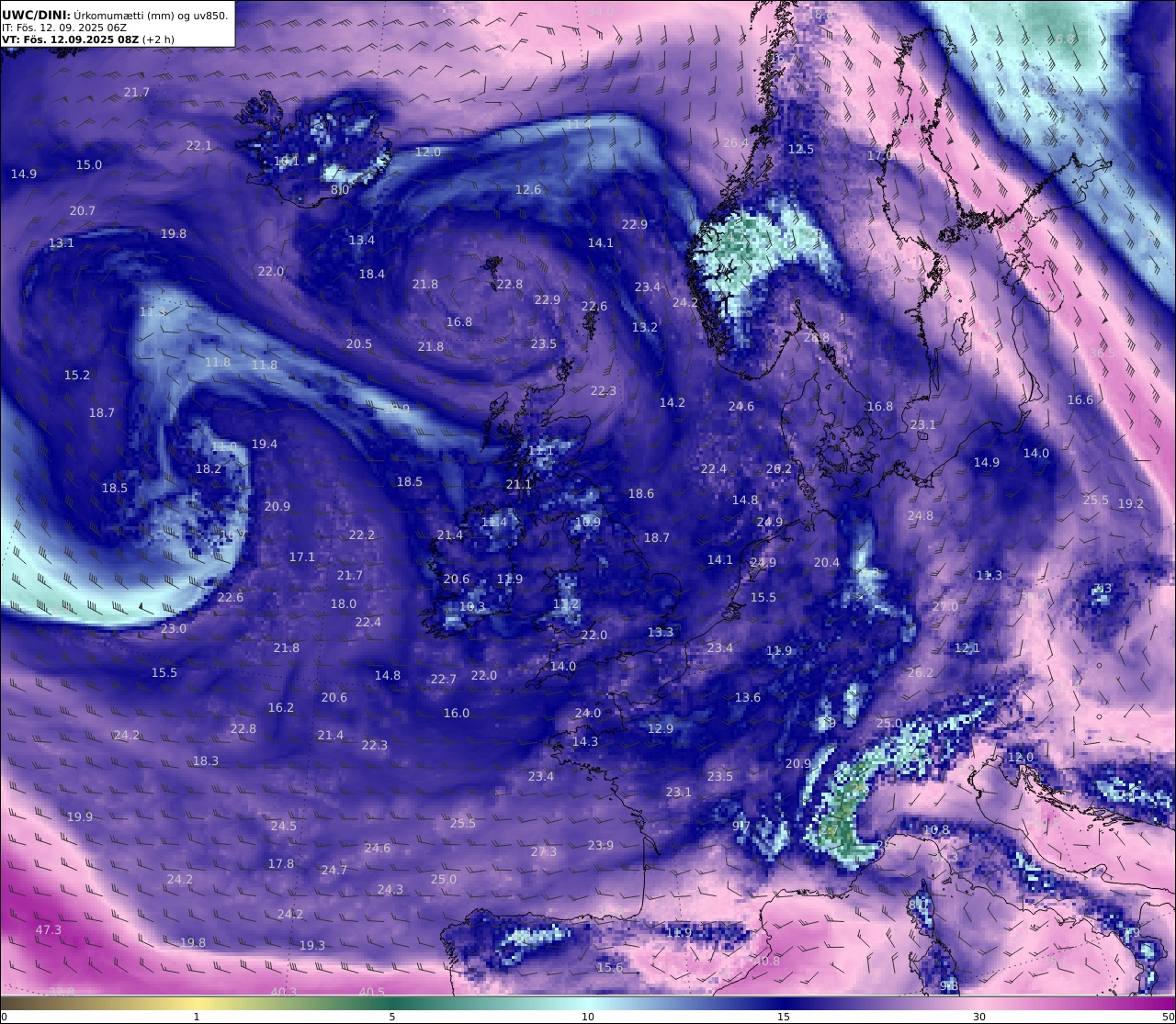
Task: Click the 22.2 map value
Action: (362, 535)
